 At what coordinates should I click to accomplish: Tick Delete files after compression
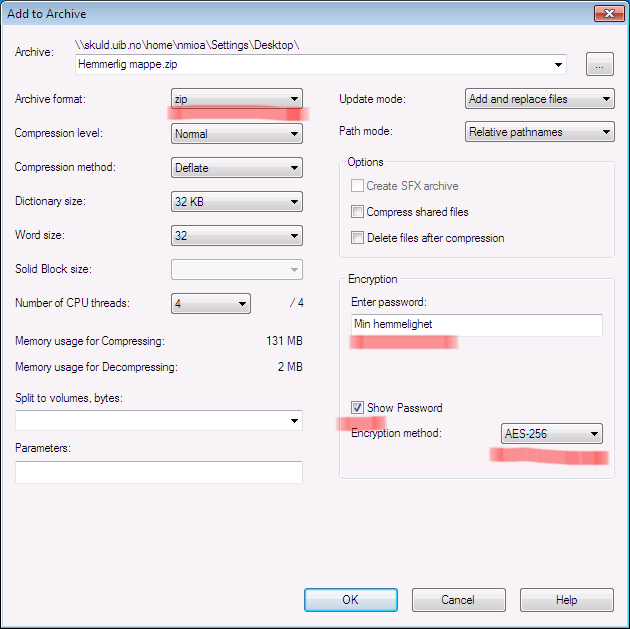[357, 238]
